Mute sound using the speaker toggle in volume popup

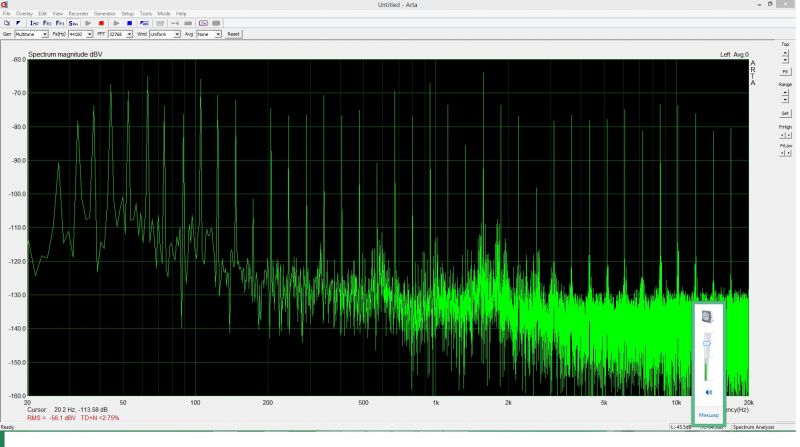[707, 392]
